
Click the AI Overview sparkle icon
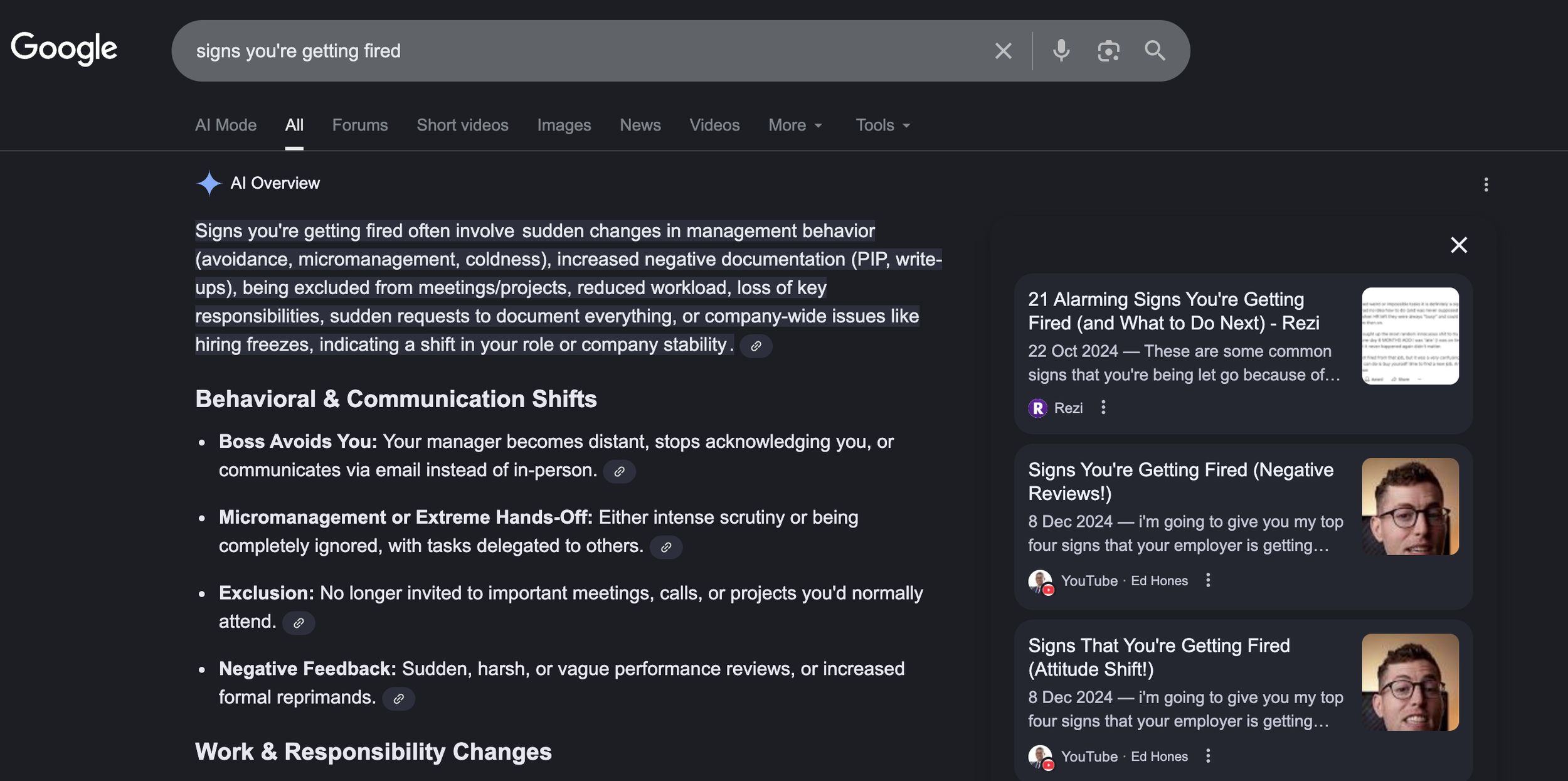pos(209,183)
